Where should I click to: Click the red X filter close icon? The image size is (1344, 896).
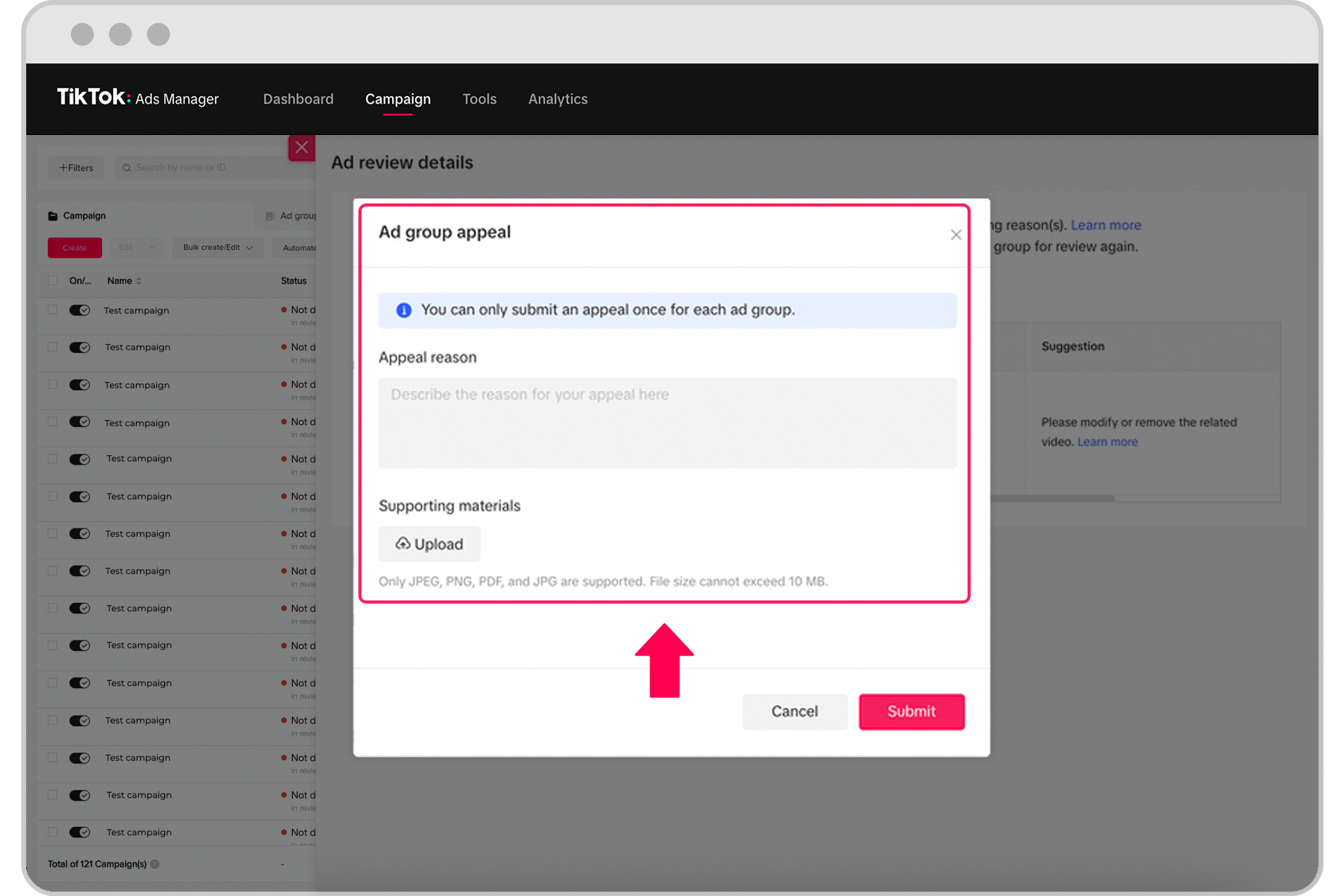[x=303, y=147]
